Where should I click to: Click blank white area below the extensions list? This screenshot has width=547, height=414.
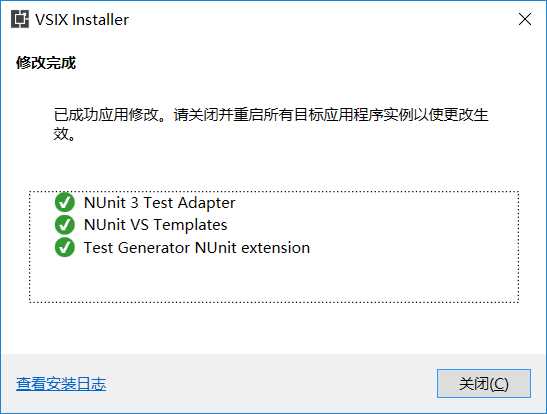(274, 328)
